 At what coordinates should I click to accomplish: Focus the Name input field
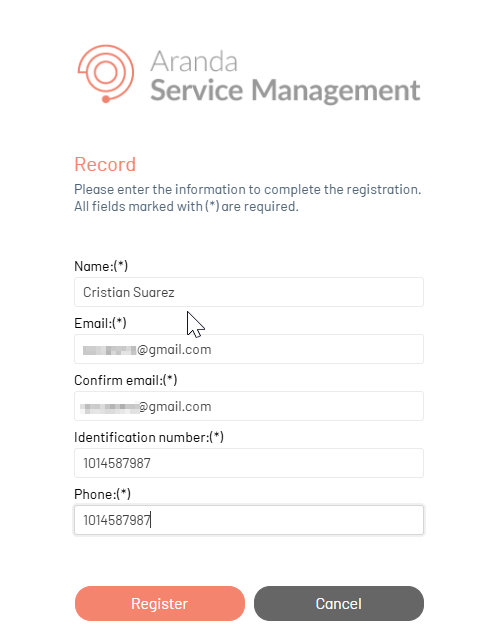249,292
